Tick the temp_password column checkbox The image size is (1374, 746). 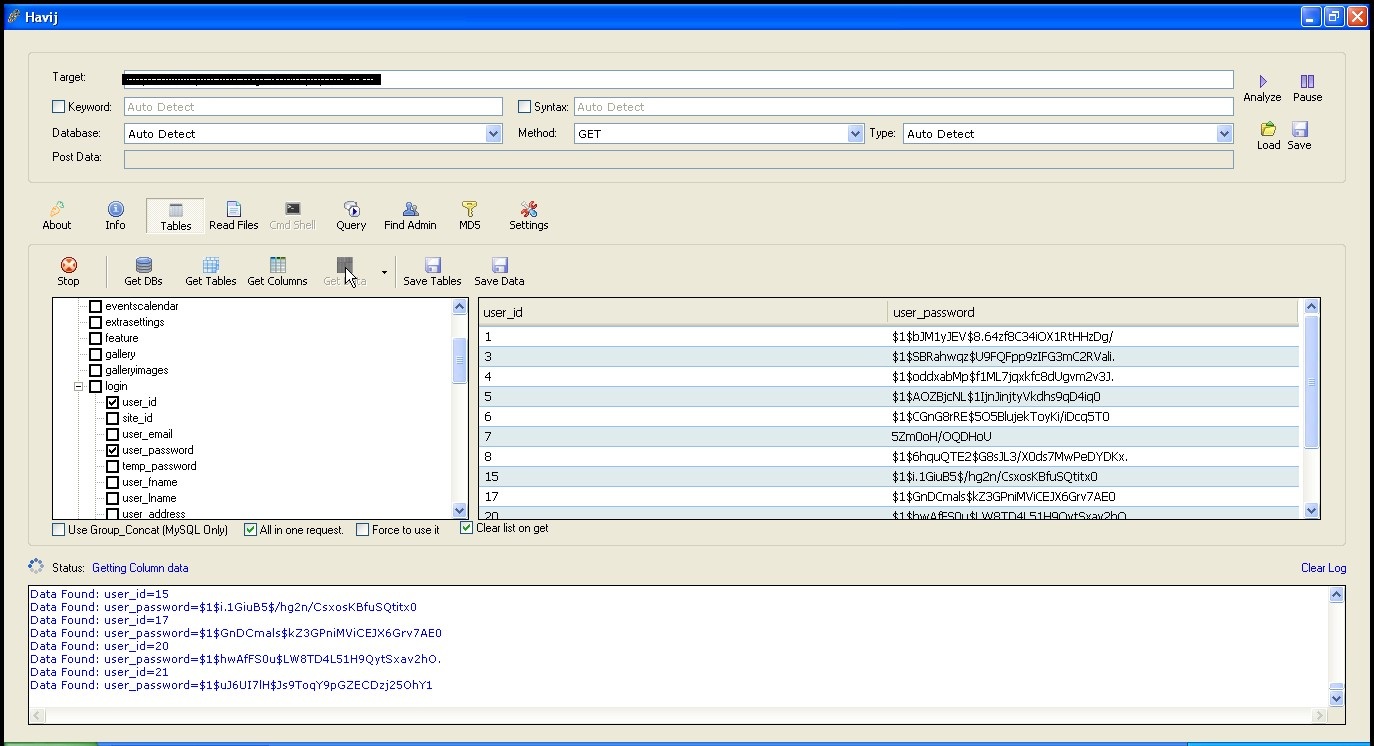coord(112,466)
